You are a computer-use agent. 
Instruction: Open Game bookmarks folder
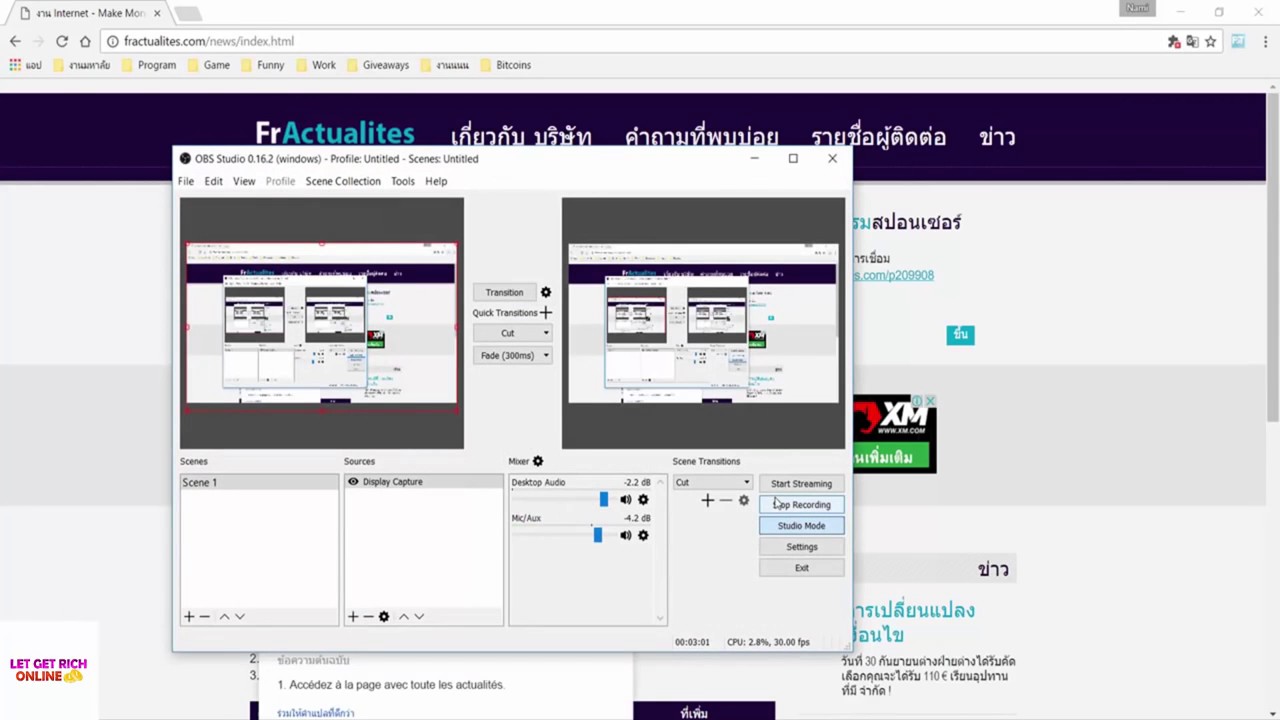pyautogui.click(x=208, y=65)
